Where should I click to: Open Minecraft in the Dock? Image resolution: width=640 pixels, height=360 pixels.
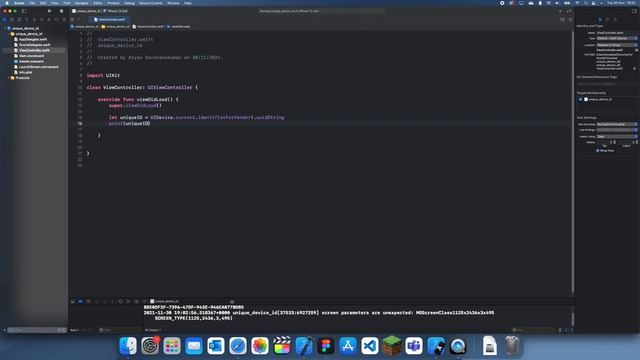point(392,346)
